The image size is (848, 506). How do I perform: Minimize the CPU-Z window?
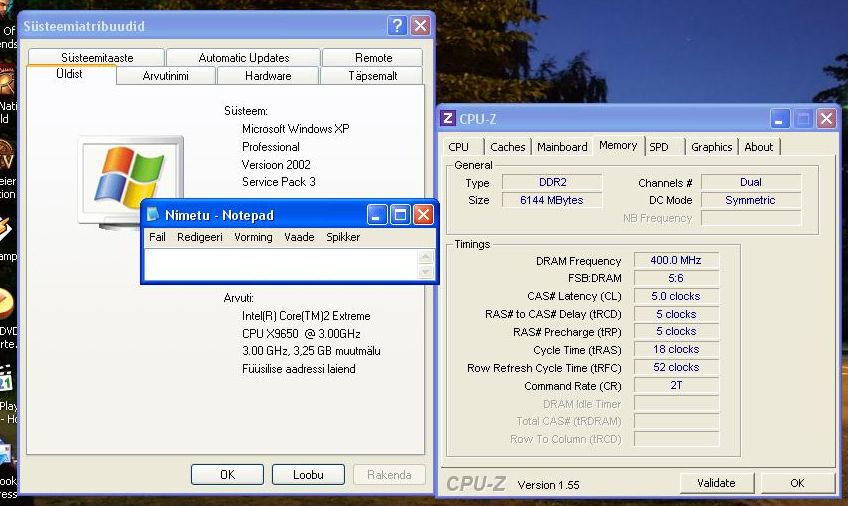[779, 118]
